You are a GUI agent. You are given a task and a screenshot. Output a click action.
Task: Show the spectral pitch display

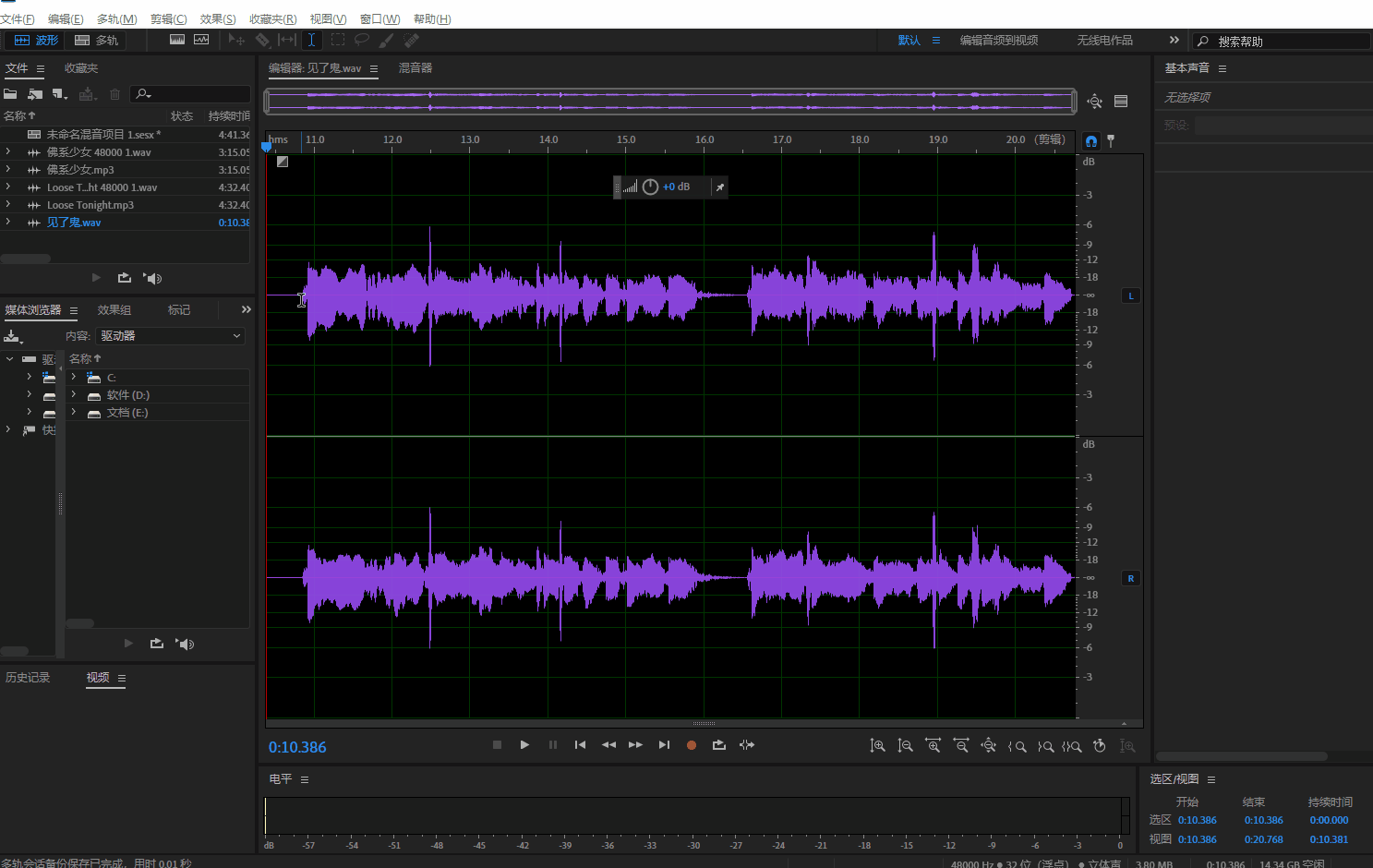tap(201, 40)
